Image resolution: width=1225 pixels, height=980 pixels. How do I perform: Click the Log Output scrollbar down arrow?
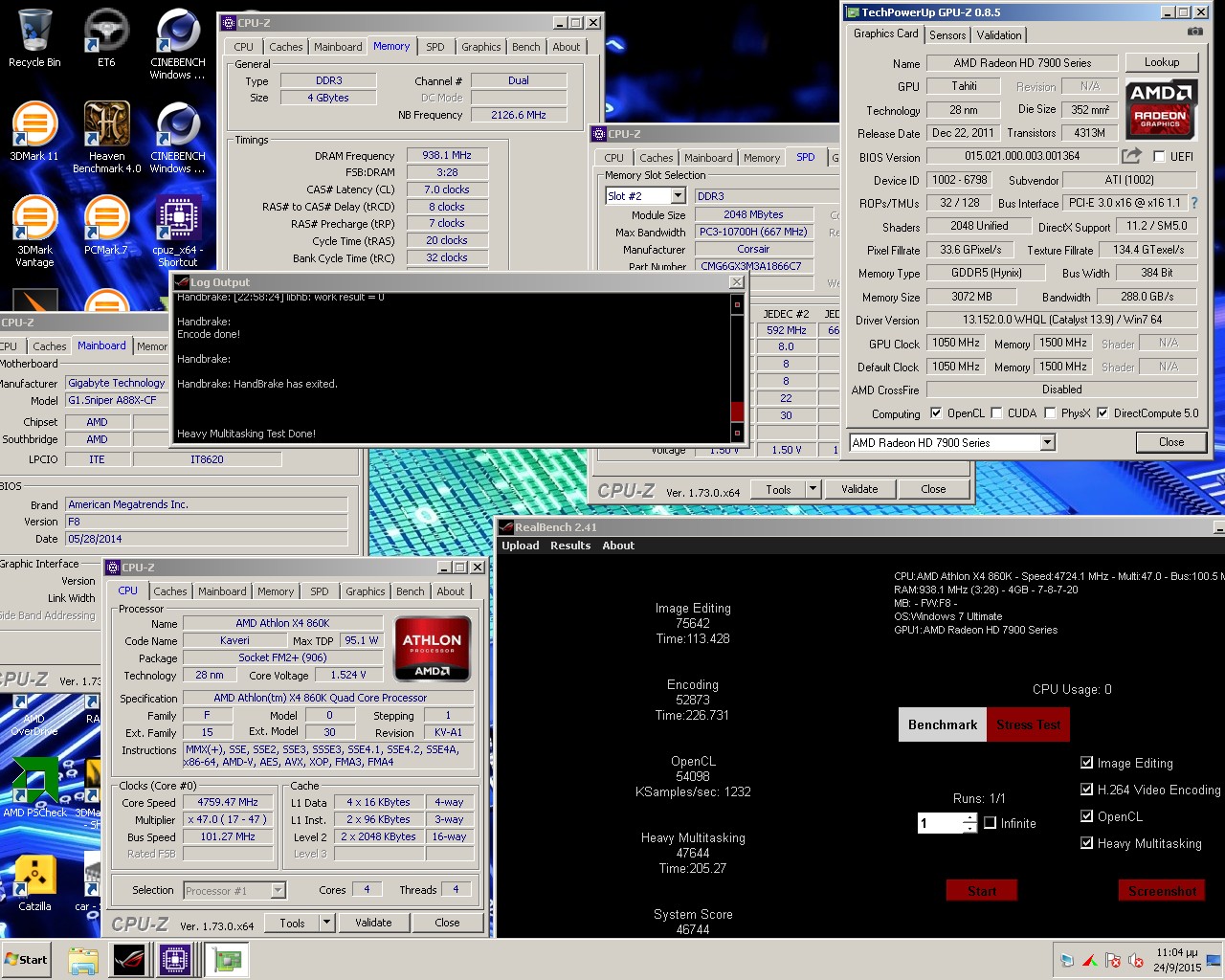click(737, 433)
